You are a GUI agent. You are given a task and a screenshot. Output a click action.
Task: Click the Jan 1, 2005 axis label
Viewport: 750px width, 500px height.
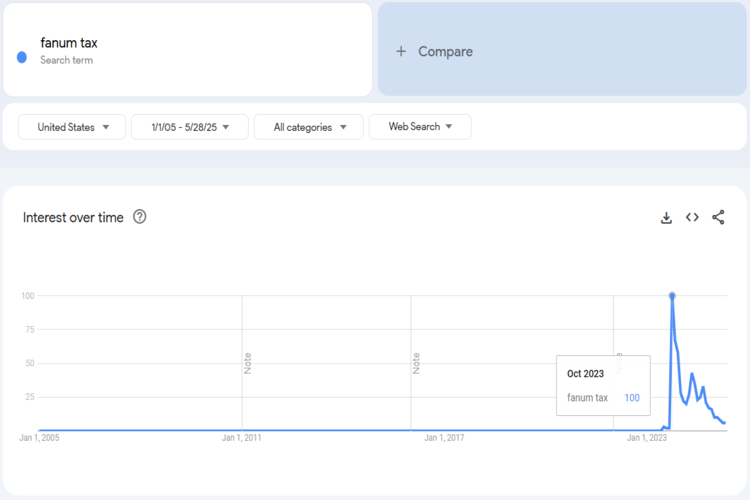click(x=39, y=438)
